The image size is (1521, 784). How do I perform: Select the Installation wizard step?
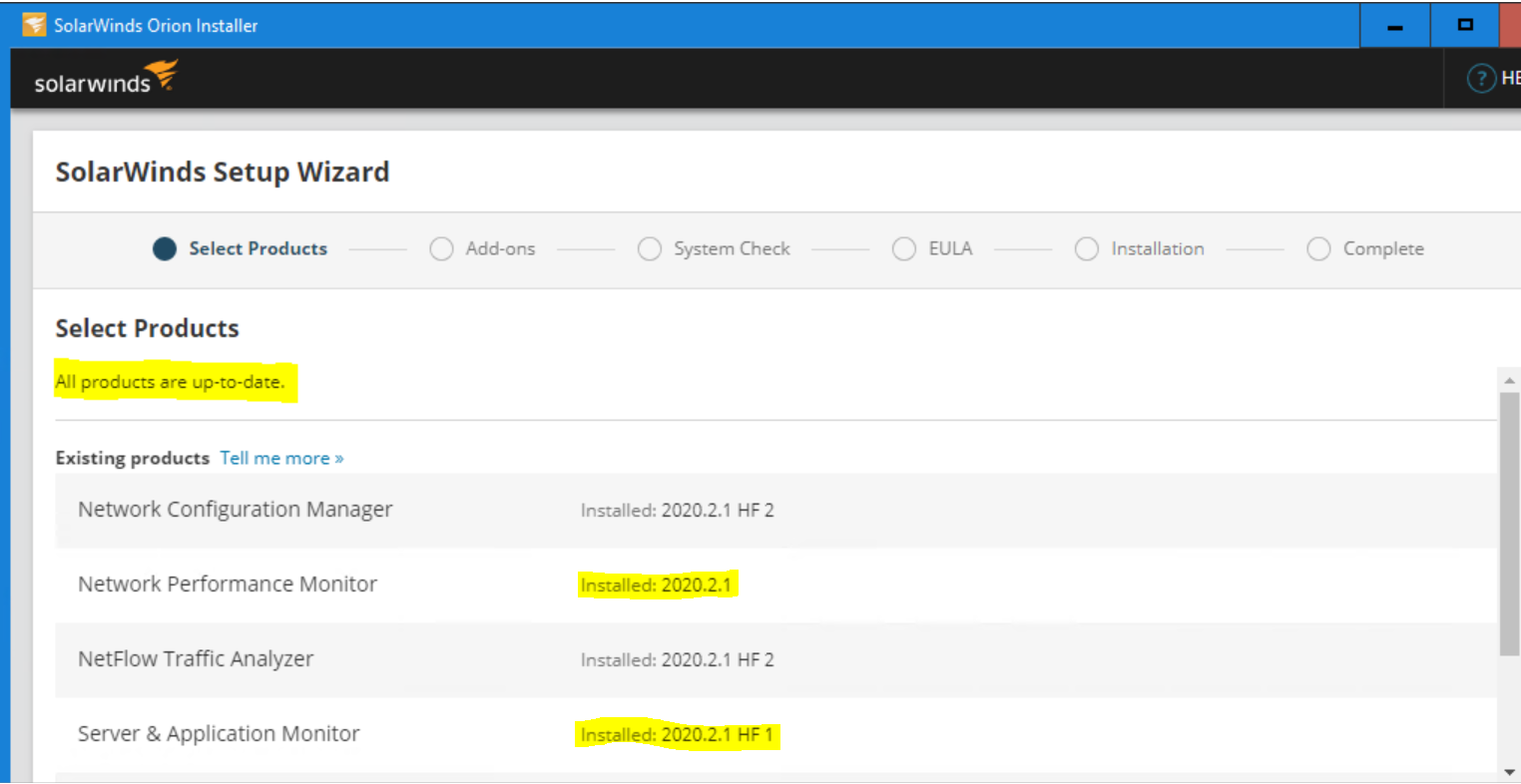tap(1140, 248)
